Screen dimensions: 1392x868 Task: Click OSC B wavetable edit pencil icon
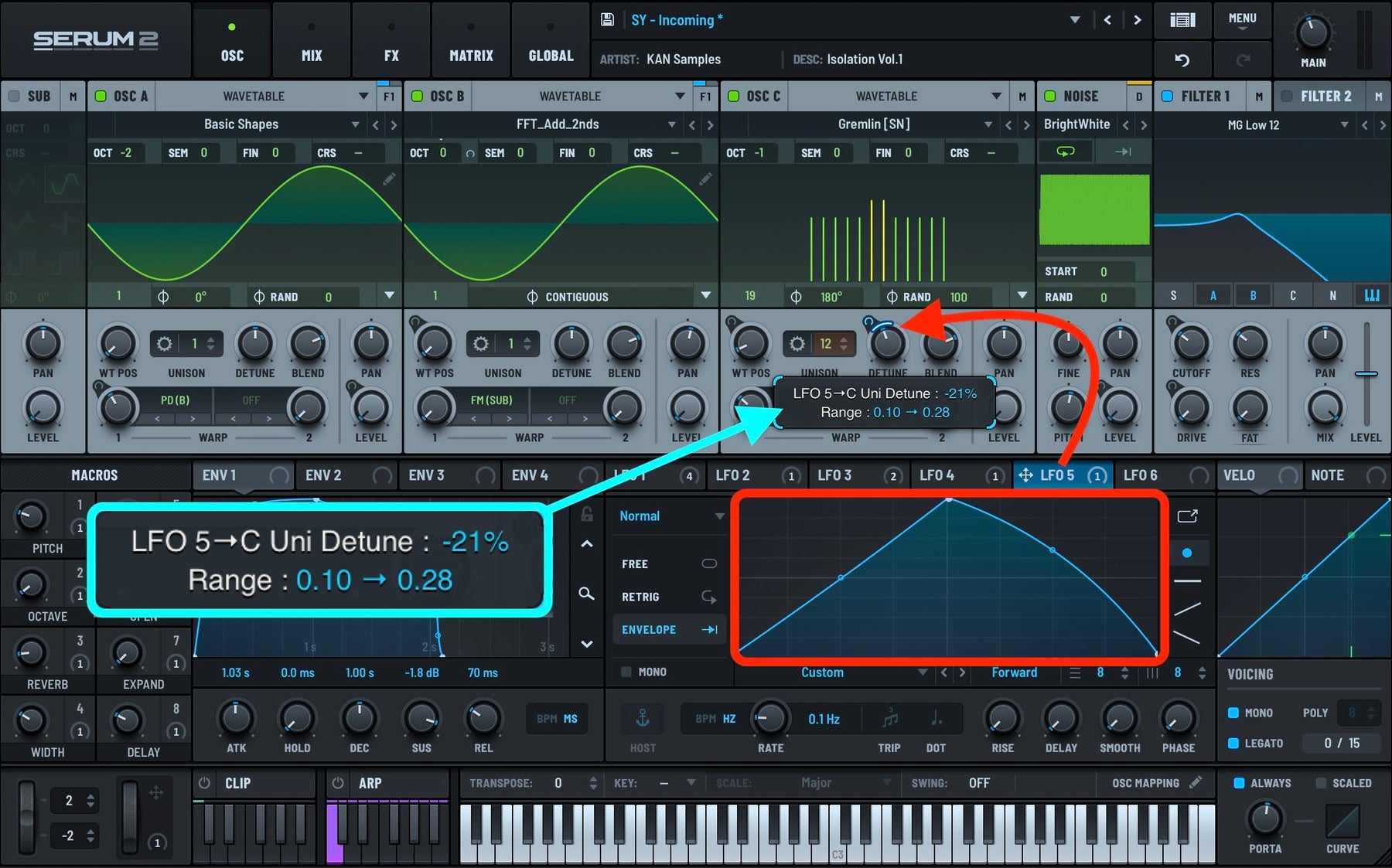pos(705,179)
